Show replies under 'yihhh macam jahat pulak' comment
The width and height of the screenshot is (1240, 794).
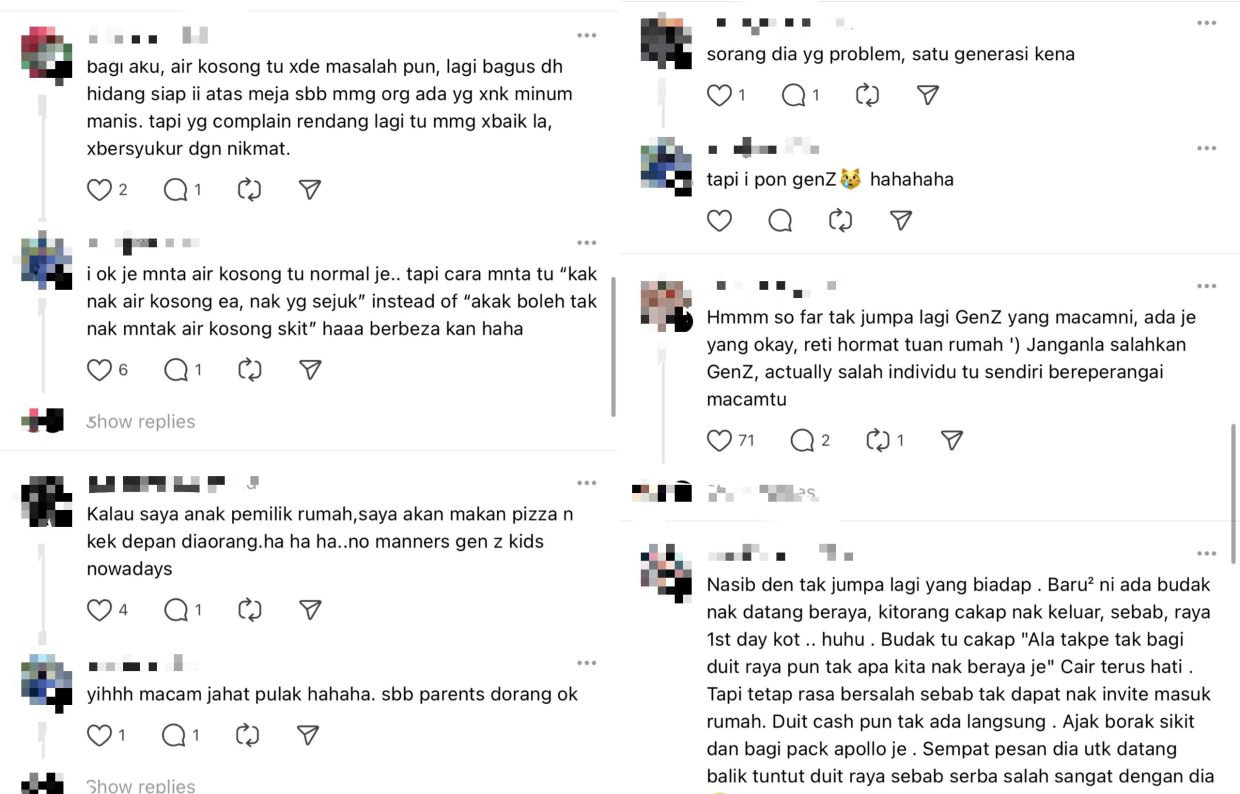click(141, 785)
